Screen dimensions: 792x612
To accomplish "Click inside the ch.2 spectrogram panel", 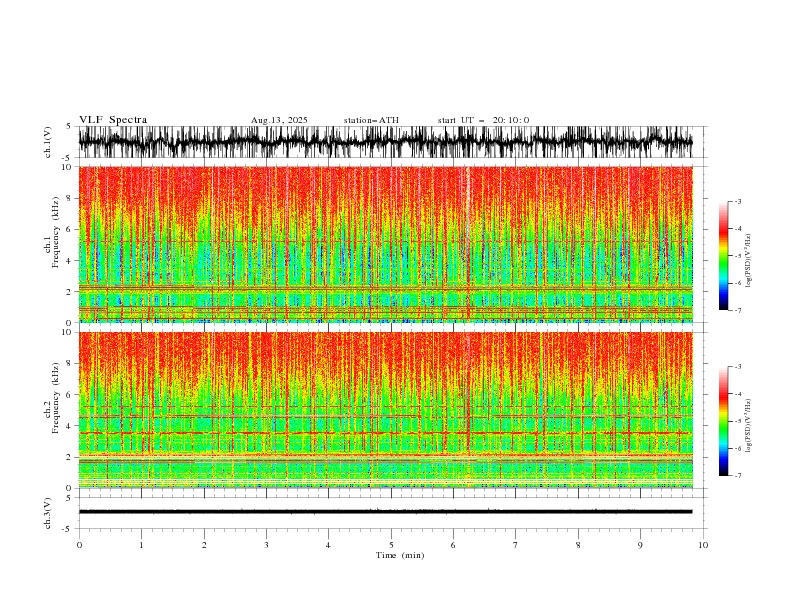I will click(385, 410).
